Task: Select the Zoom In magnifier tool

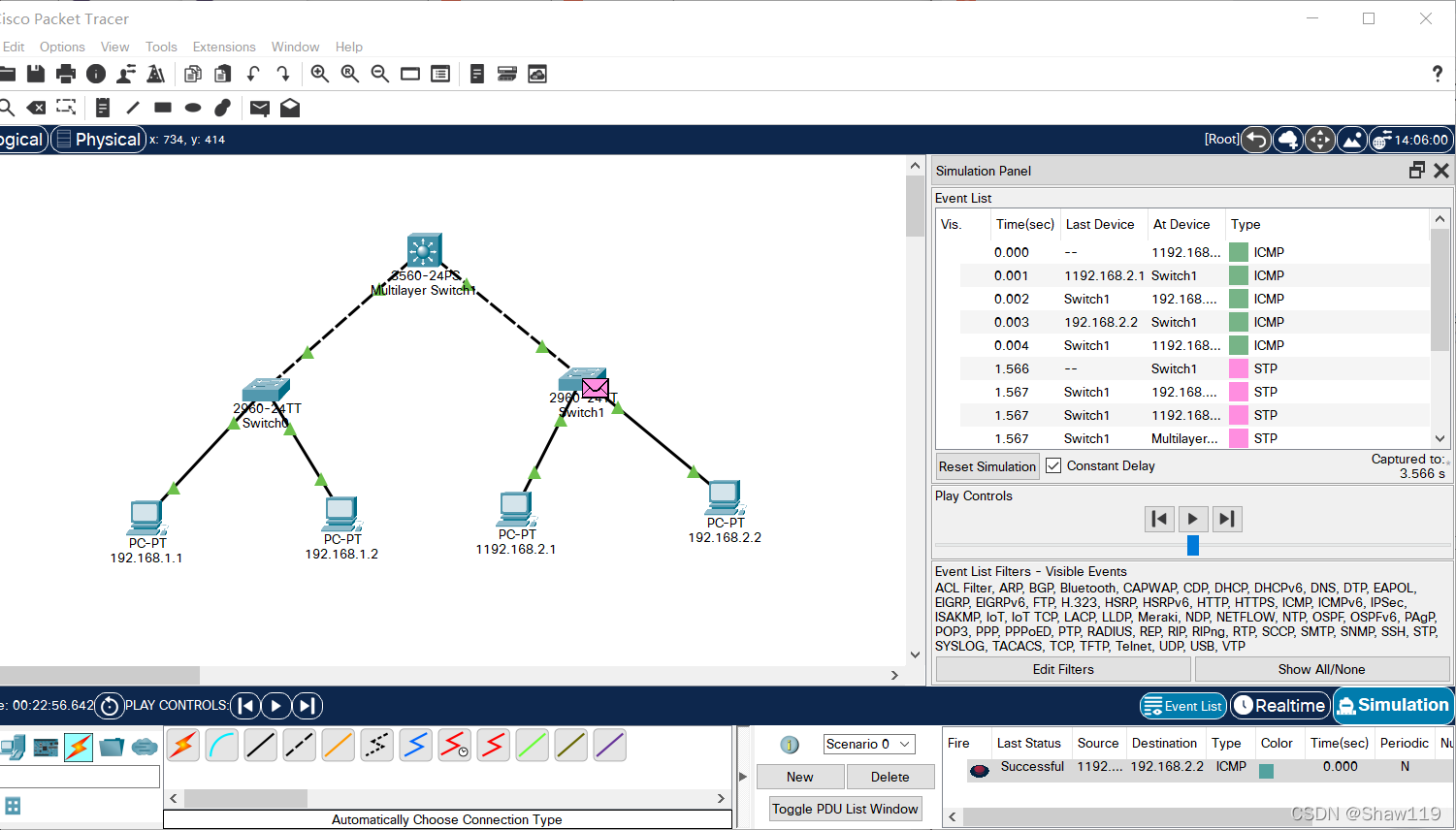Action: [x=319, y=74]
